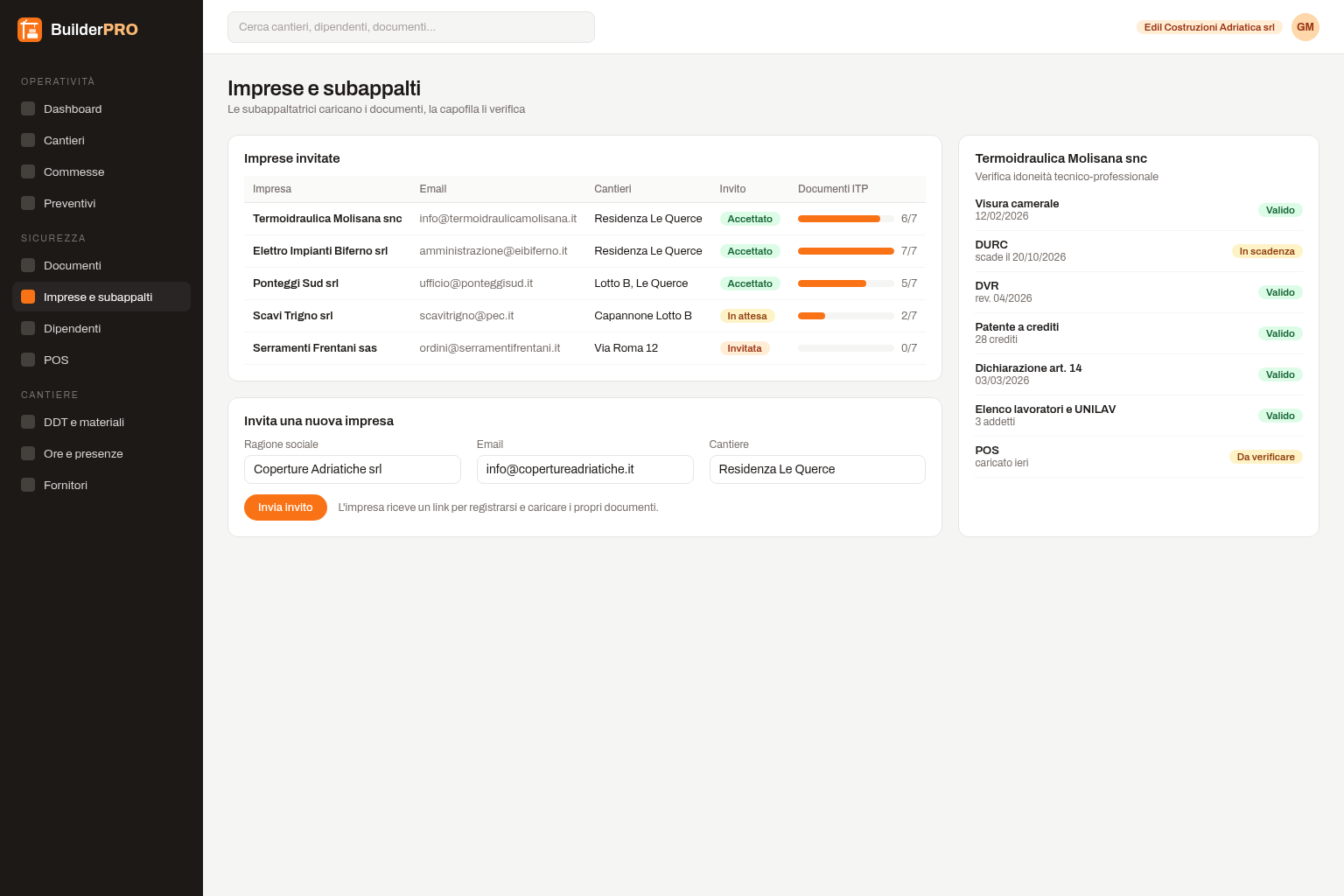Navigate to Ore e presenze
1344x896 pixels.
[101, 453]
